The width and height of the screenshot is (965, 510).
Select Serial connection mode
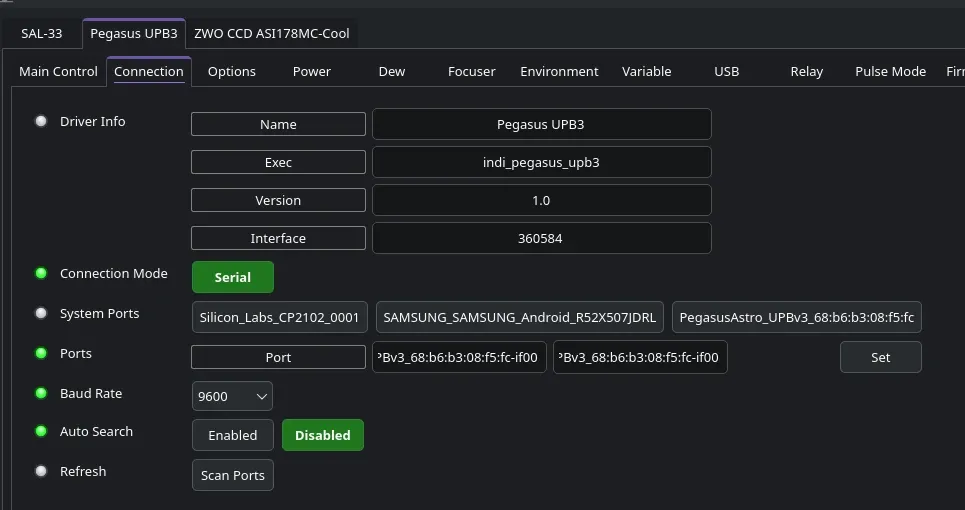coord(233,277)
